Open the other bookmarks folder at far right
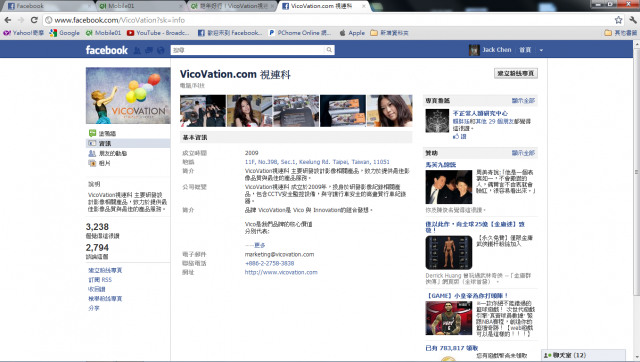Screen dimensions: 640x362 pyautogui.click(x=621, y=33)
